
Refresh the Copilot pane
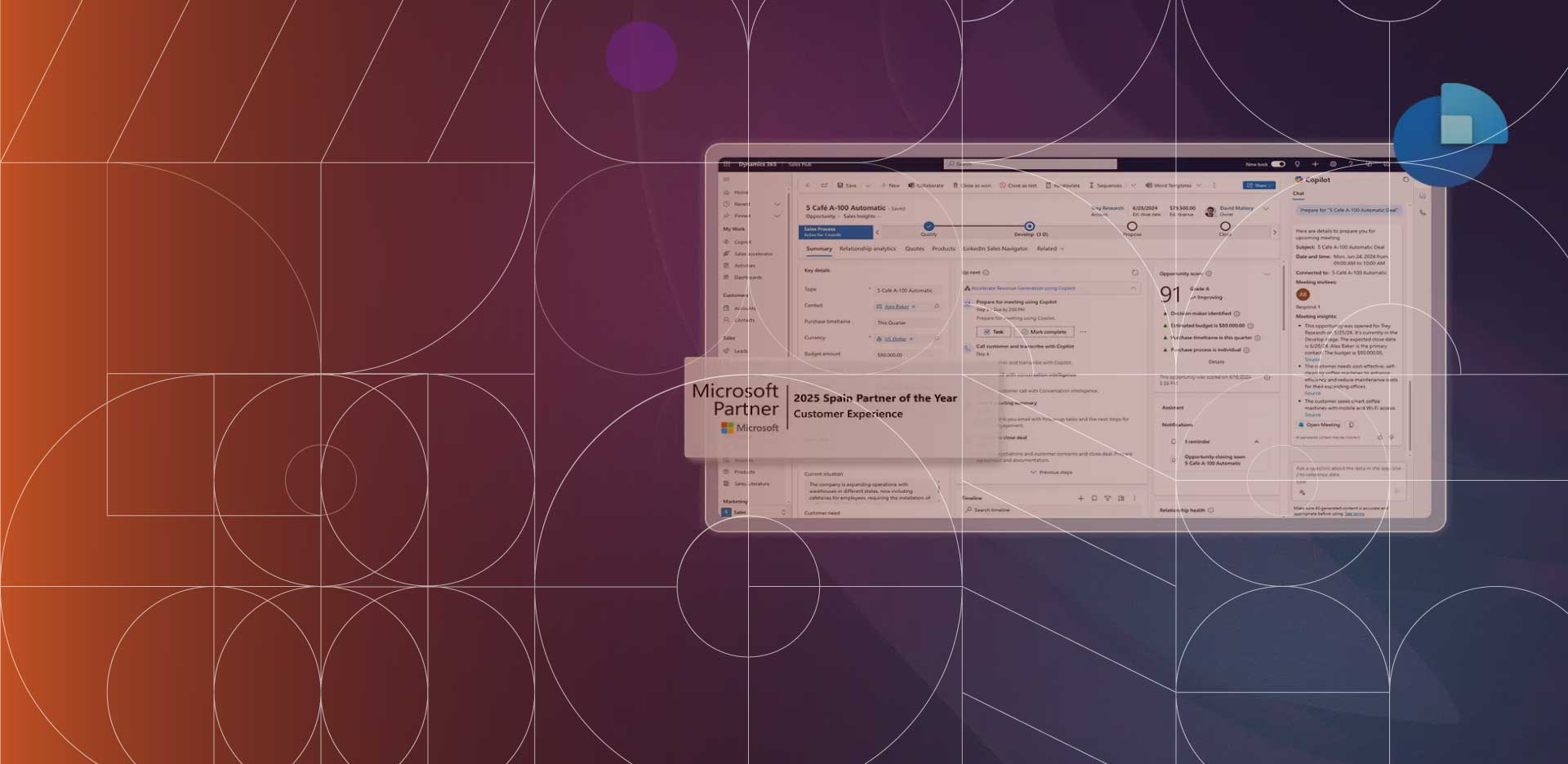(1405, 180)
